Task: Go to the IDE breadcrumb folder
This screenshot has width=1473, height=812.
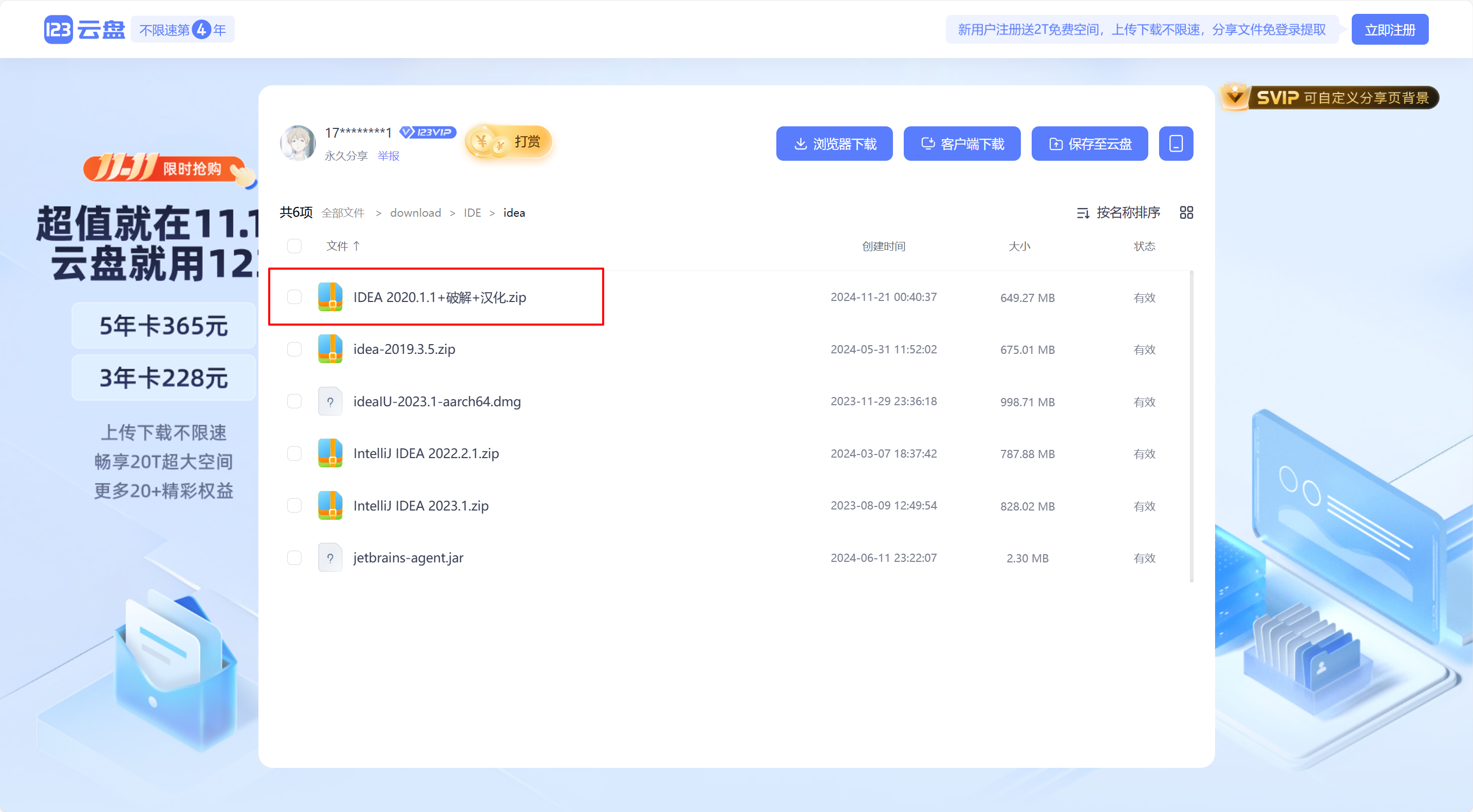Action: (x=472, y=213)
